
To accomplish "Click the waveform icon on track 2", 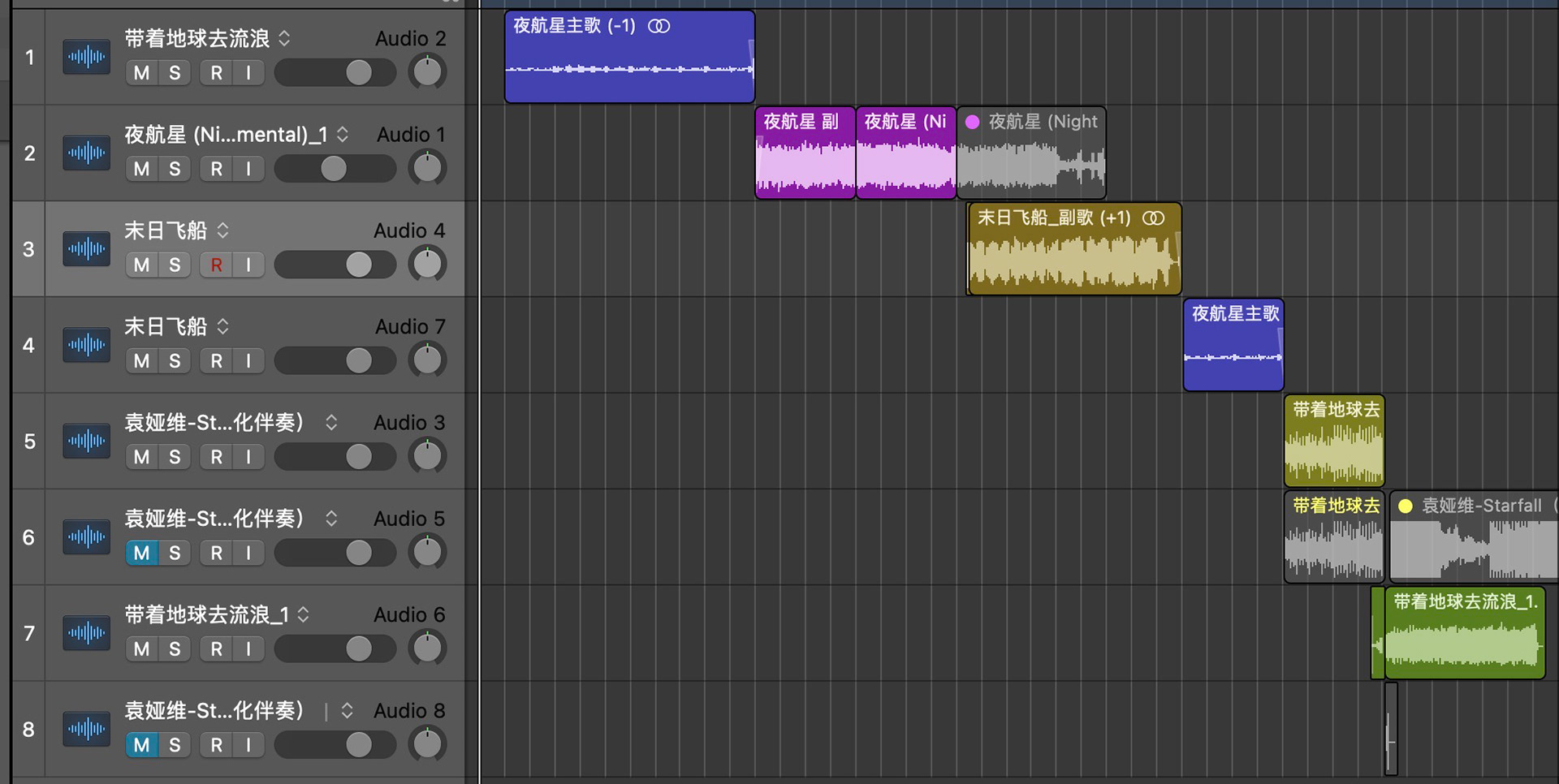I will pos(86,153).
